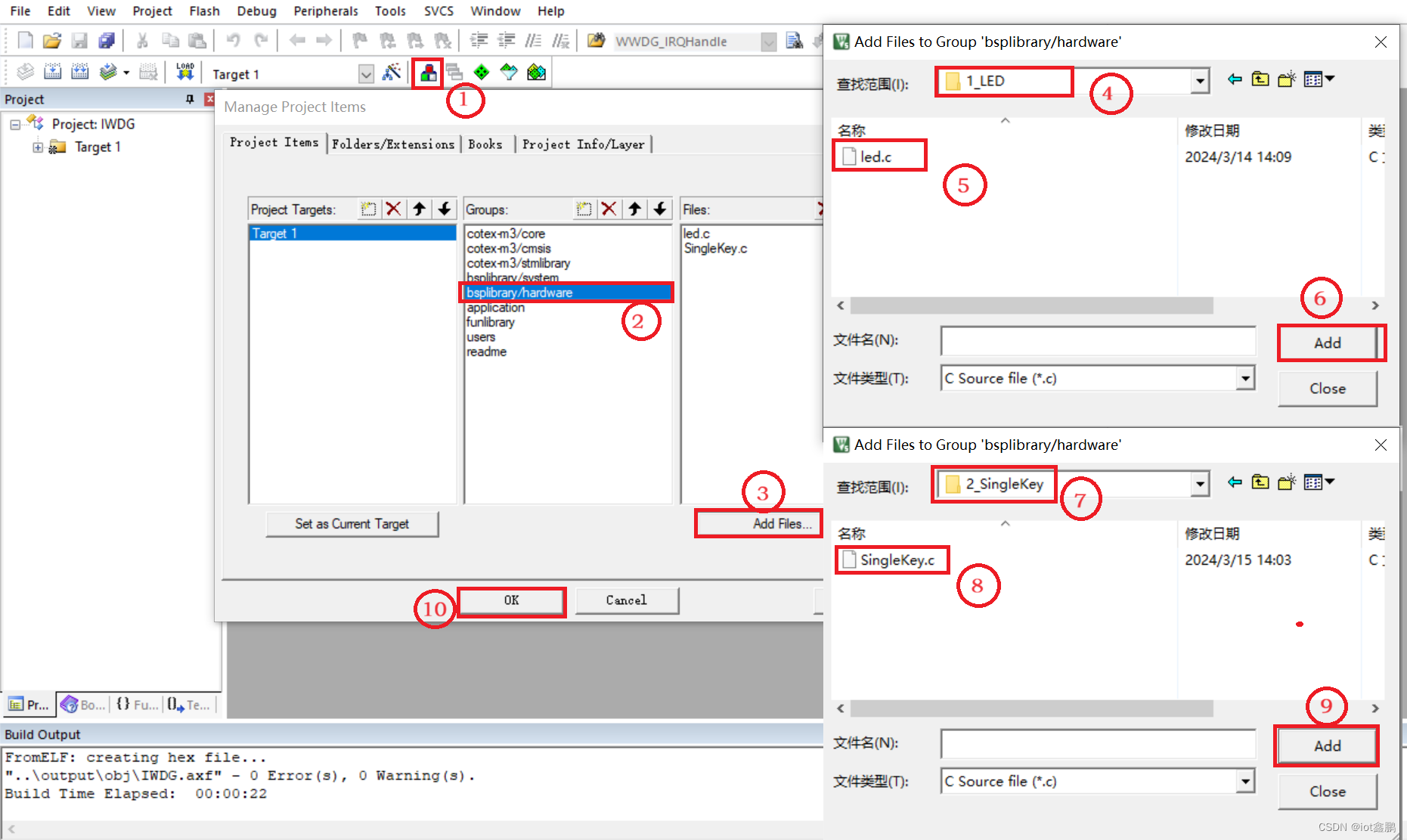Click move up arrow beside Groups label
This screenshot has width=1407, height=840.
(x=635, y=209)
